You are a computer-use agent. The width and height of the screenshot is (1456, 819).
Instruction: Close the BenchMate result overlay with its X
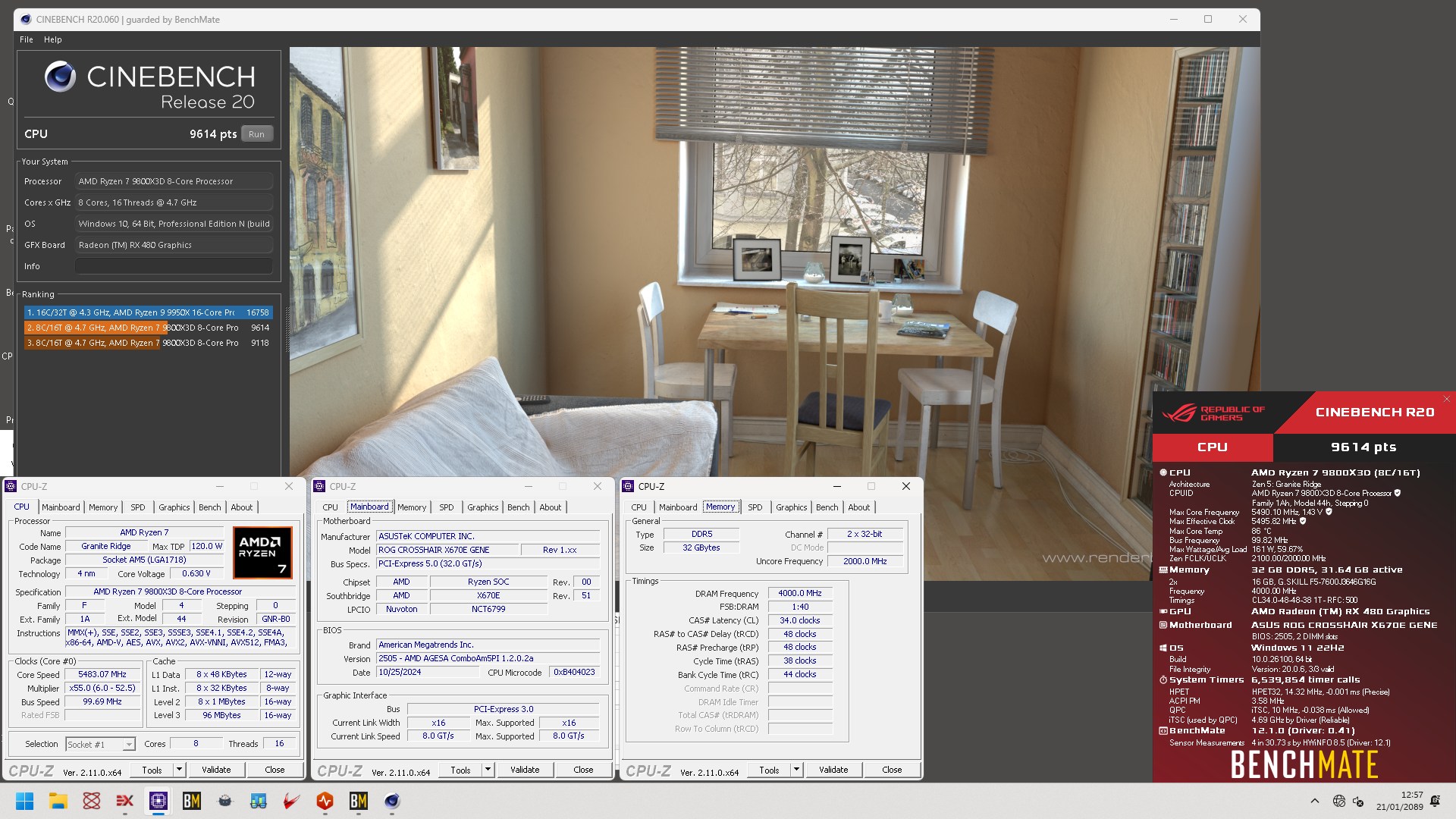[1446, 399]
